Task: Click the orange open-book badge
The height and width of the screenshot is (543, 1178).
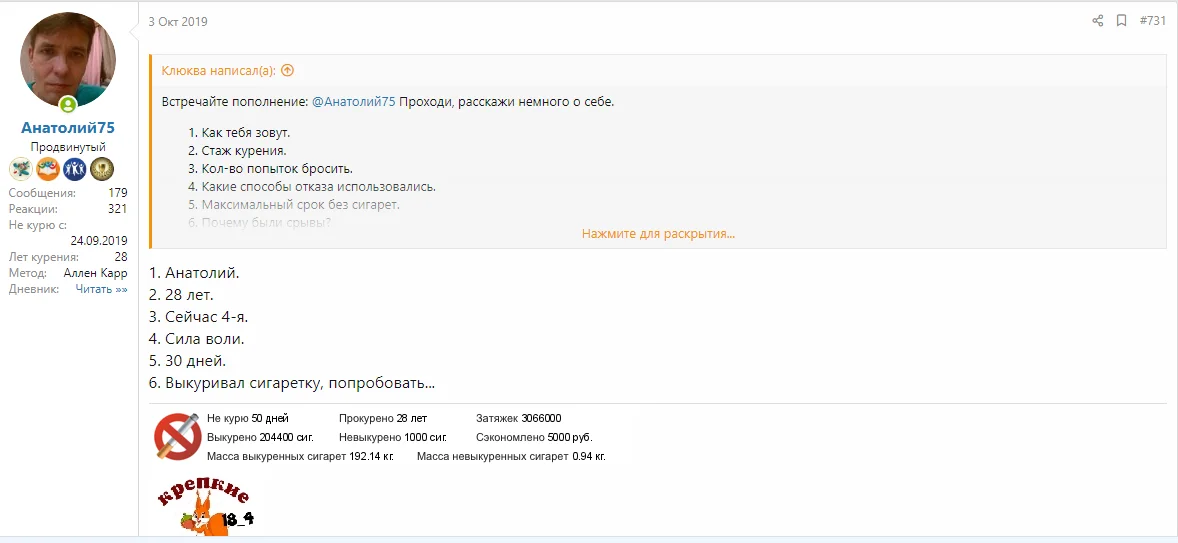Action: pyautogui.click(x=47, y=169)
